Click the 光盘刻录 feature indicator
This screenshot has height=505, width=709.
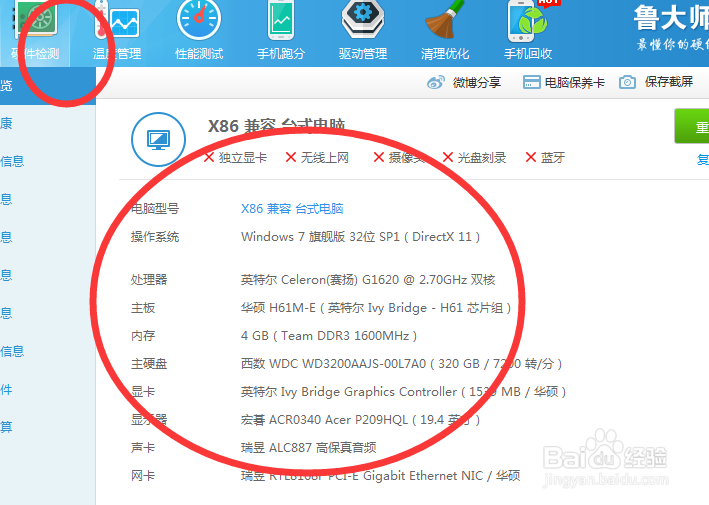coord(474,157)
